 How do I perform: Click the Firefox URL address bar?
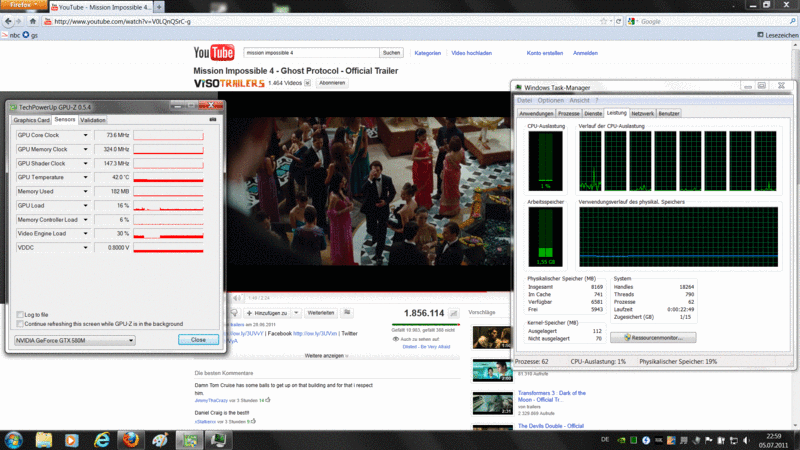pyautogui.click(x=327, y=21)
